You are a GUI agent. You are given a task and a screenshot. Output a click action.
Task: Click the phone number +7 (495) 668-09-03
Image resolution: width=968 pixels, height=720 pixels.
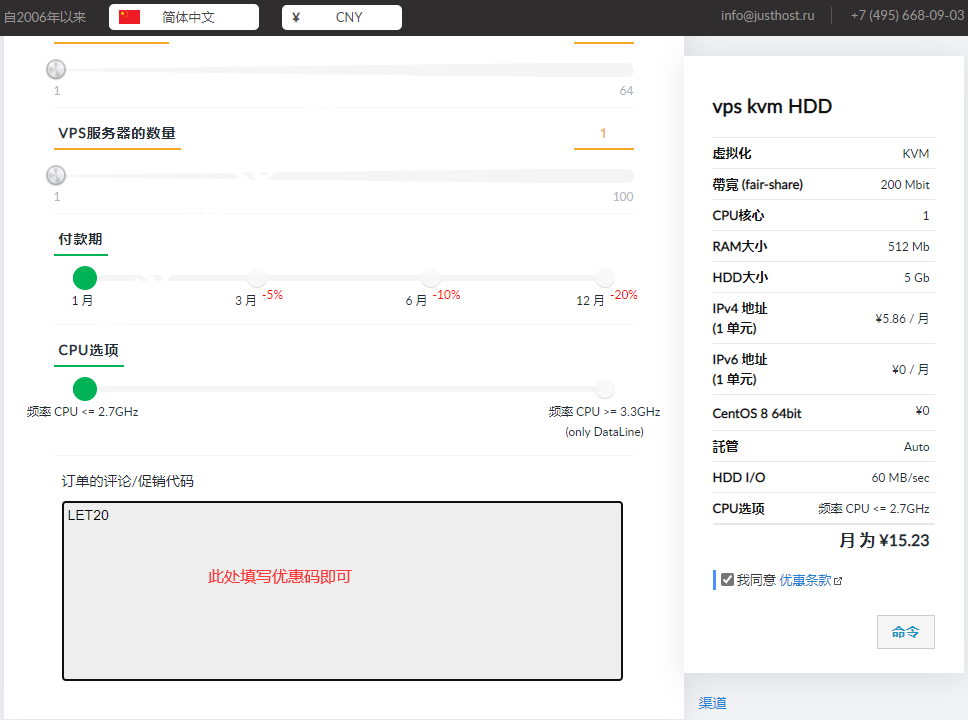[907, 16]
